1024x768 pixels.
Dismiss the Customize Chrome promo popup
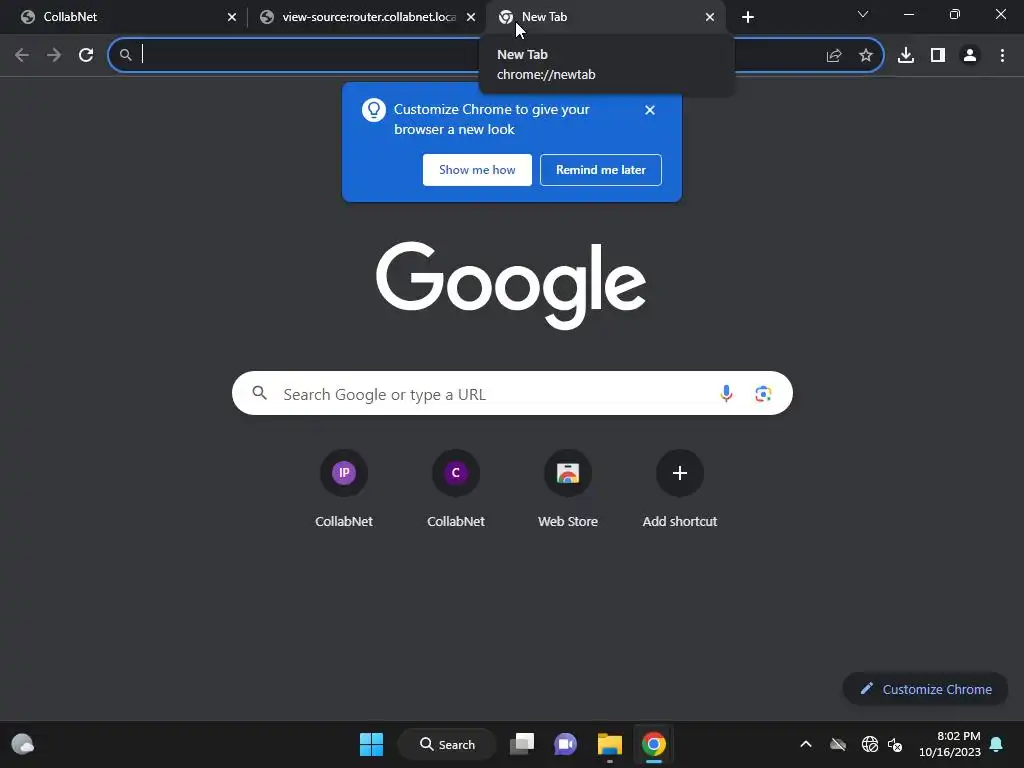(650, 110)
